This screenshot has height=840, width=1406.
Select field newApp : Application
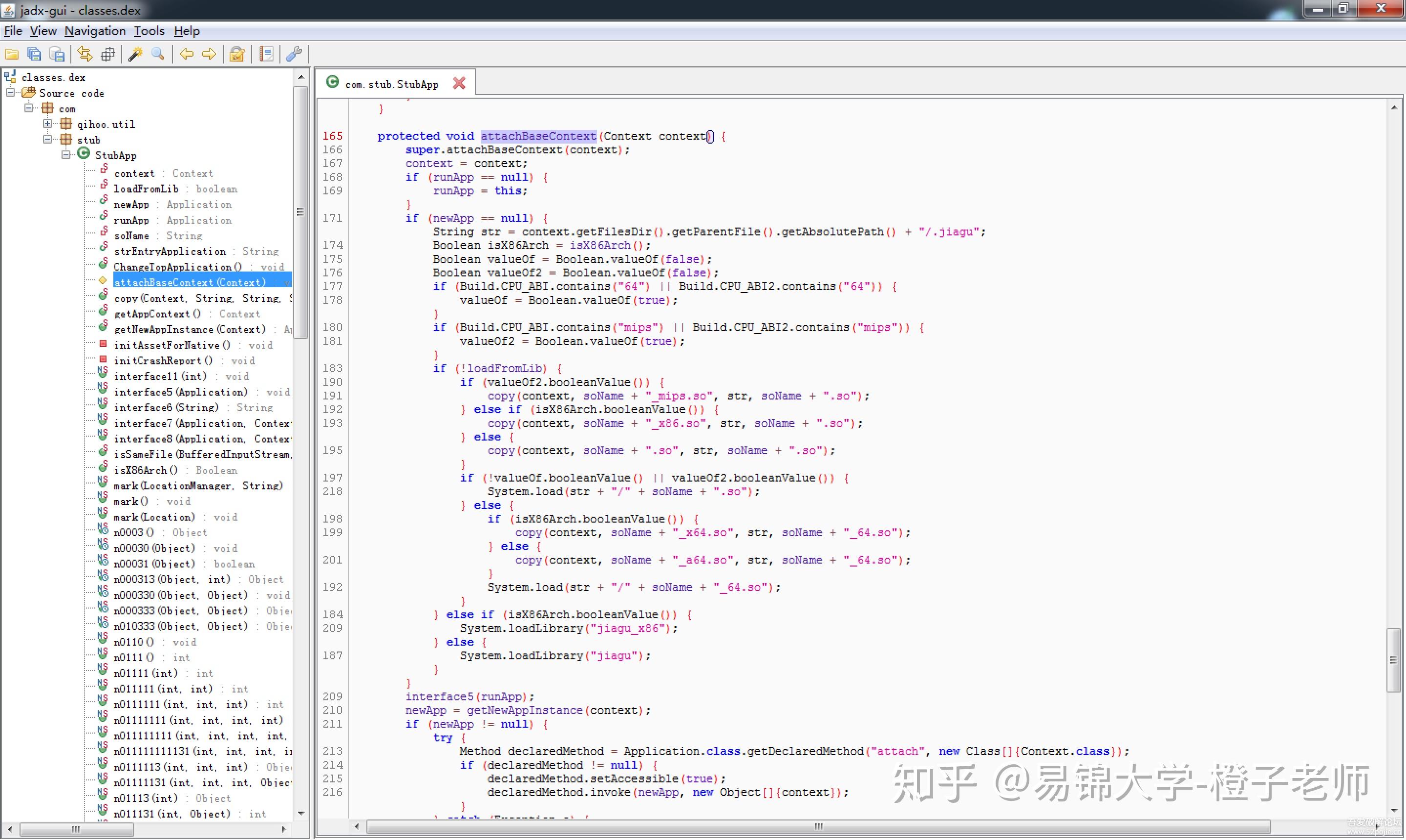173,205
